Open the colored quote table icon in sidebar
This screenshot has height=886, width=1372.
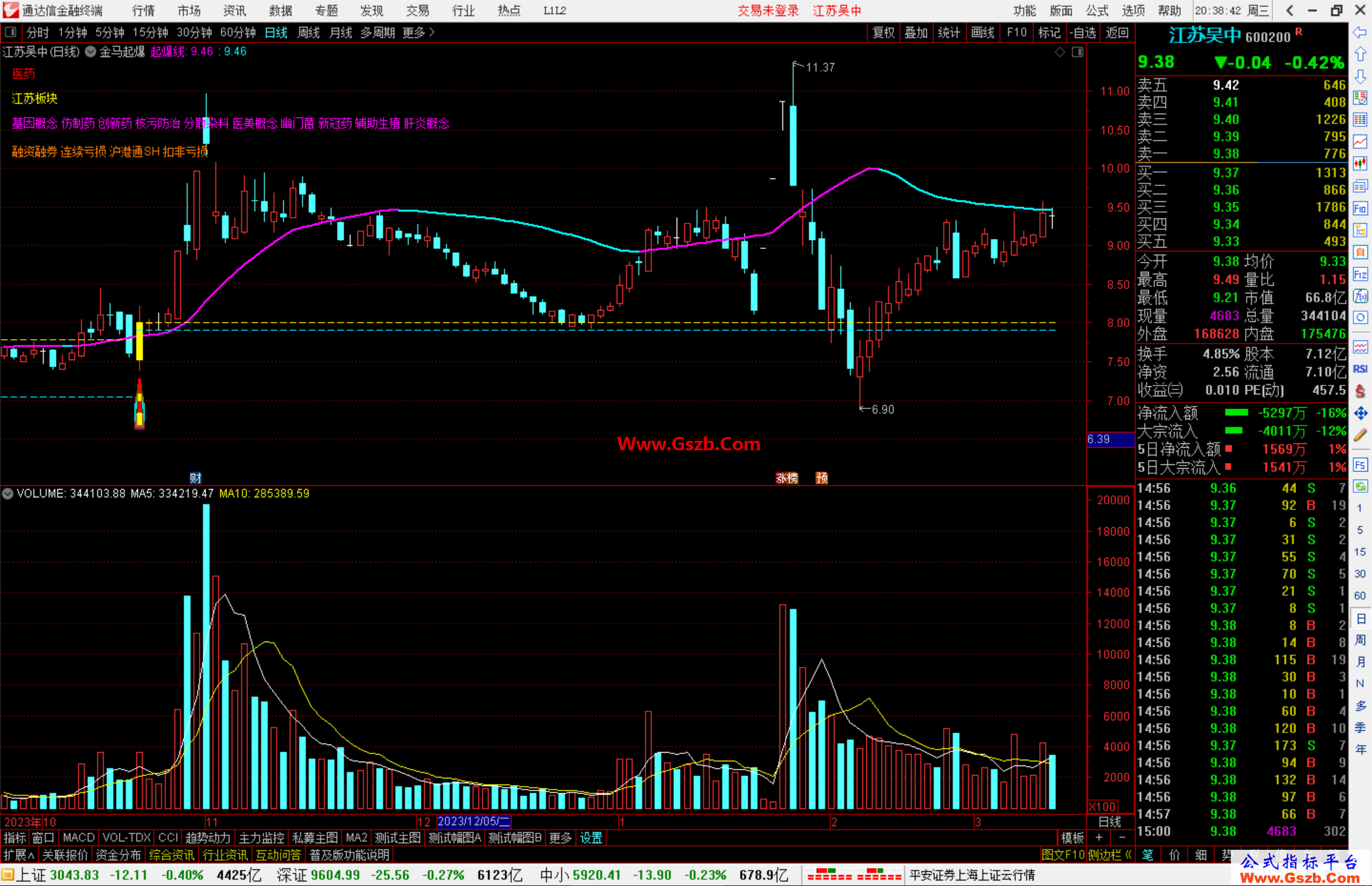coord(1360,98)
